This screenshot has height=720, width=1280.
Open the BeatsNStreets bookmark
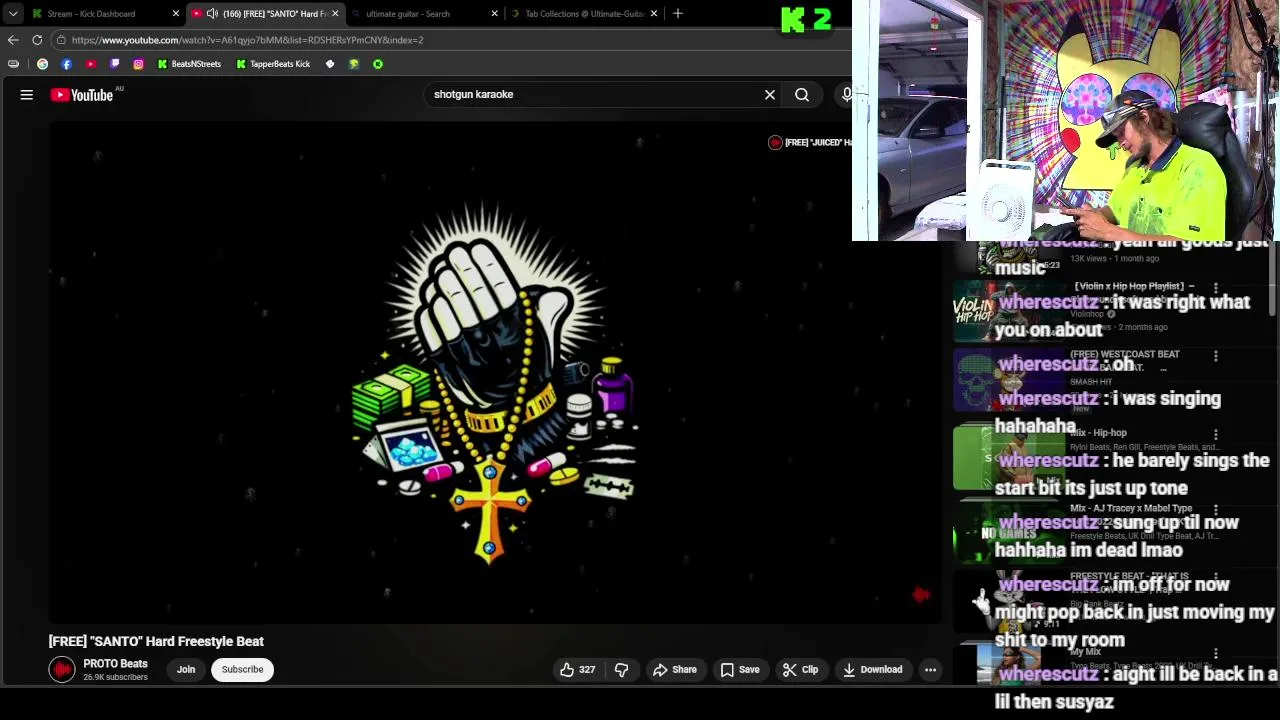tap(189, 64)
